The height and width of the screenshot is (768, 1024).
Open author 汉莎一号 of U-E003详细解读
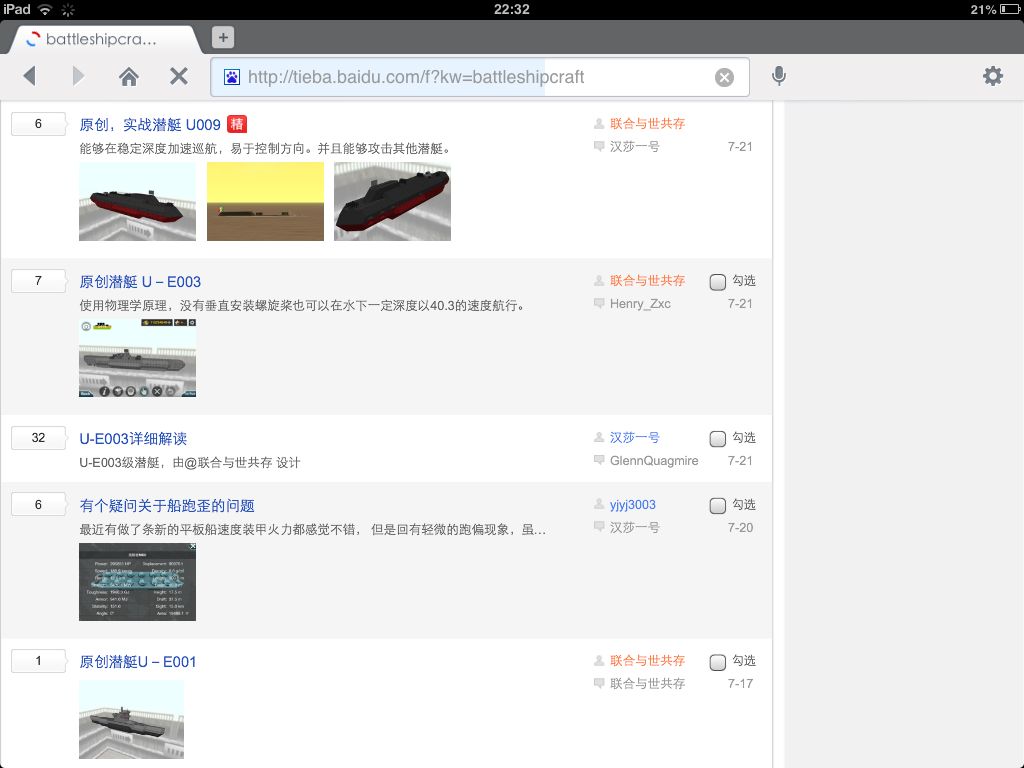click(634, 438)
